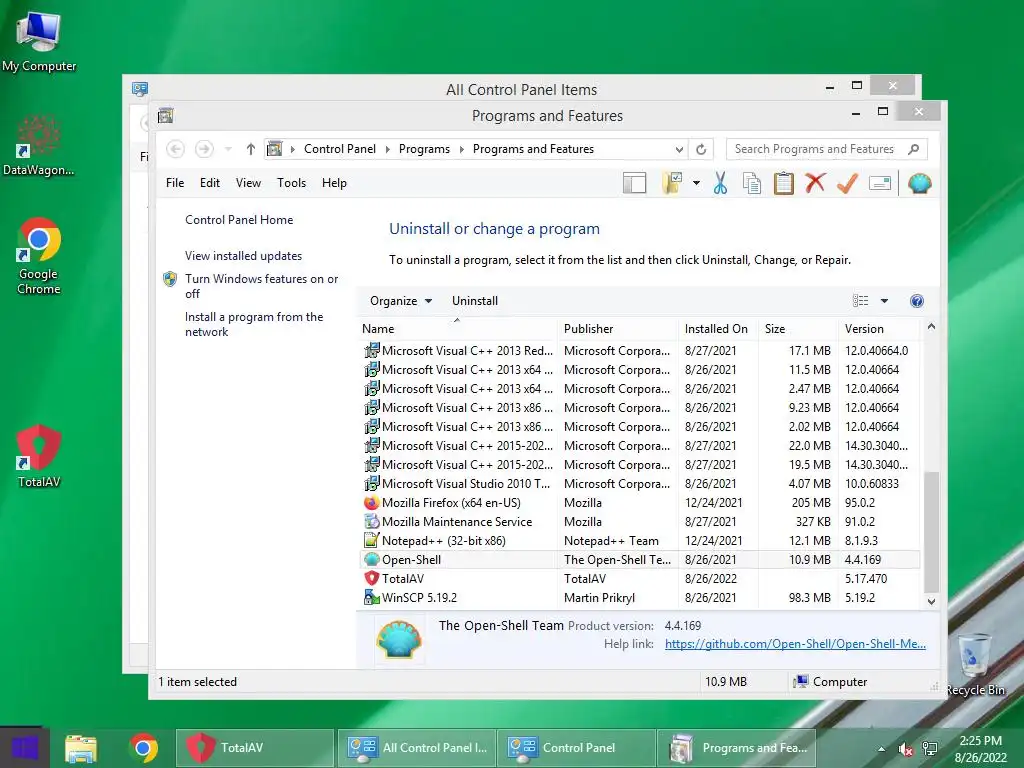
Task: Click Install a program from the network
Action: click(254, 324)
